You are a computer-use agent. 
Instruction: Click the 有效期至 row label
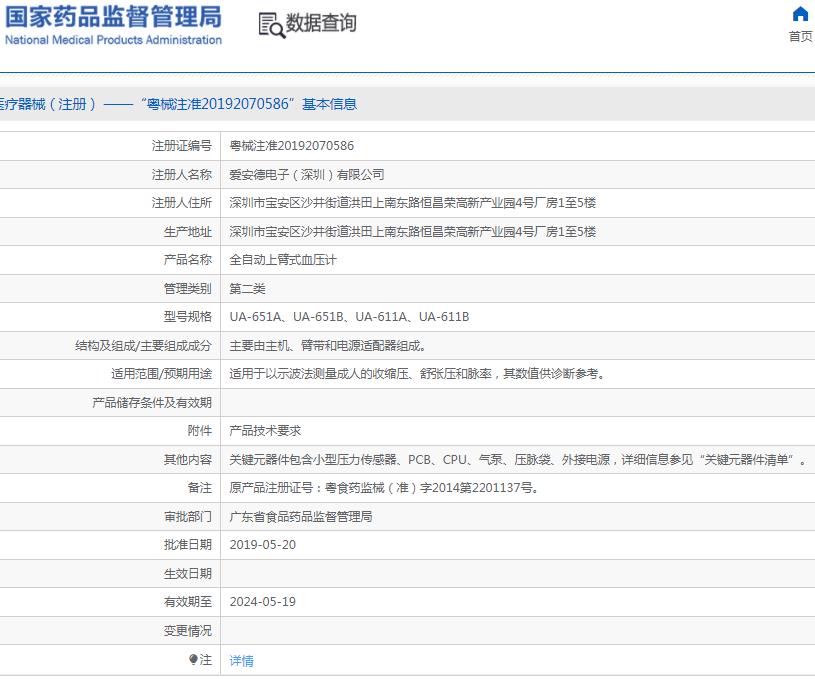[x=188, y=602]
